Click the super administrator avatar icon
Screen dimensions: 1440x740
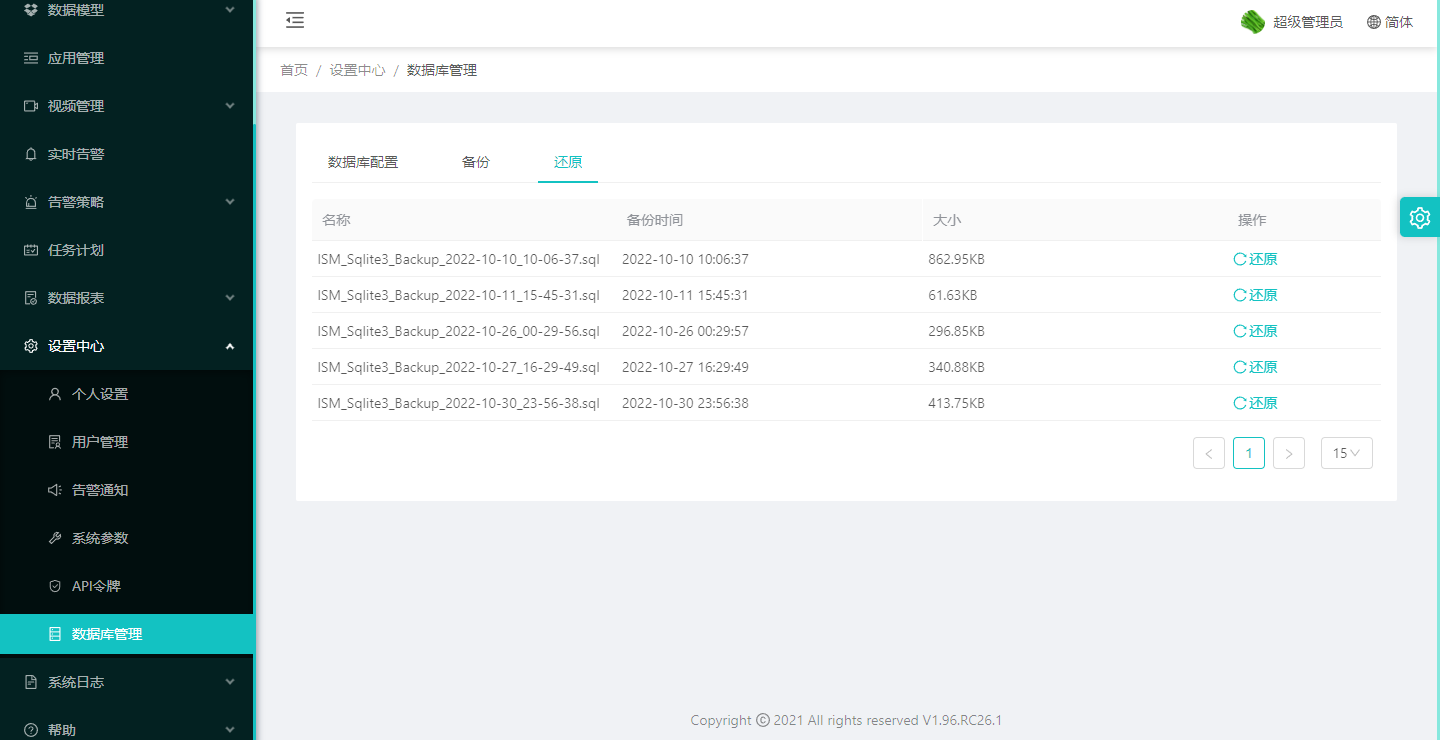click(x=1252, y=22)
